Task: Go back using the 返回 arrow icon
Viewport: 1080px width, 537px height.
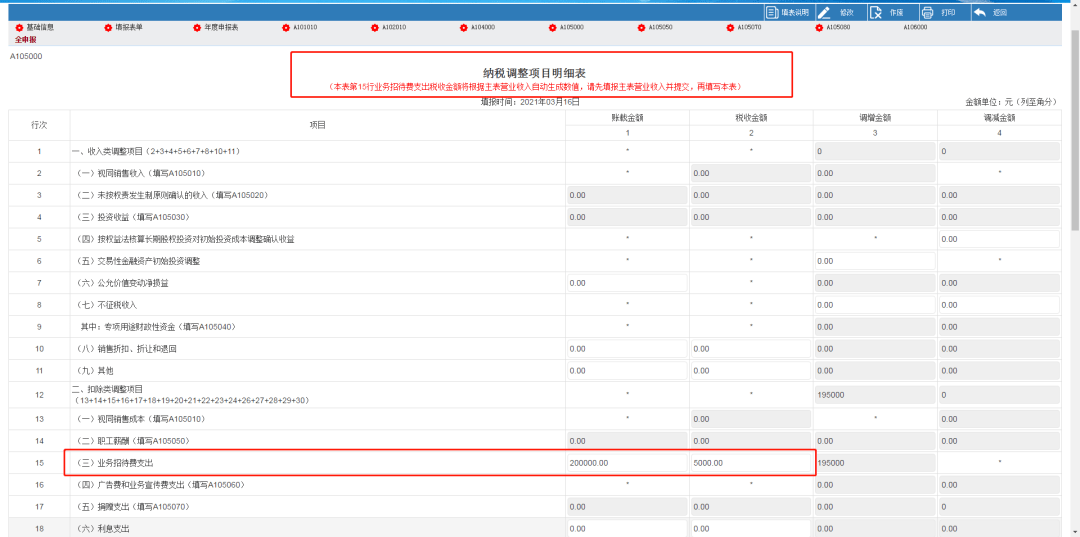Action: tap(980, 12)
